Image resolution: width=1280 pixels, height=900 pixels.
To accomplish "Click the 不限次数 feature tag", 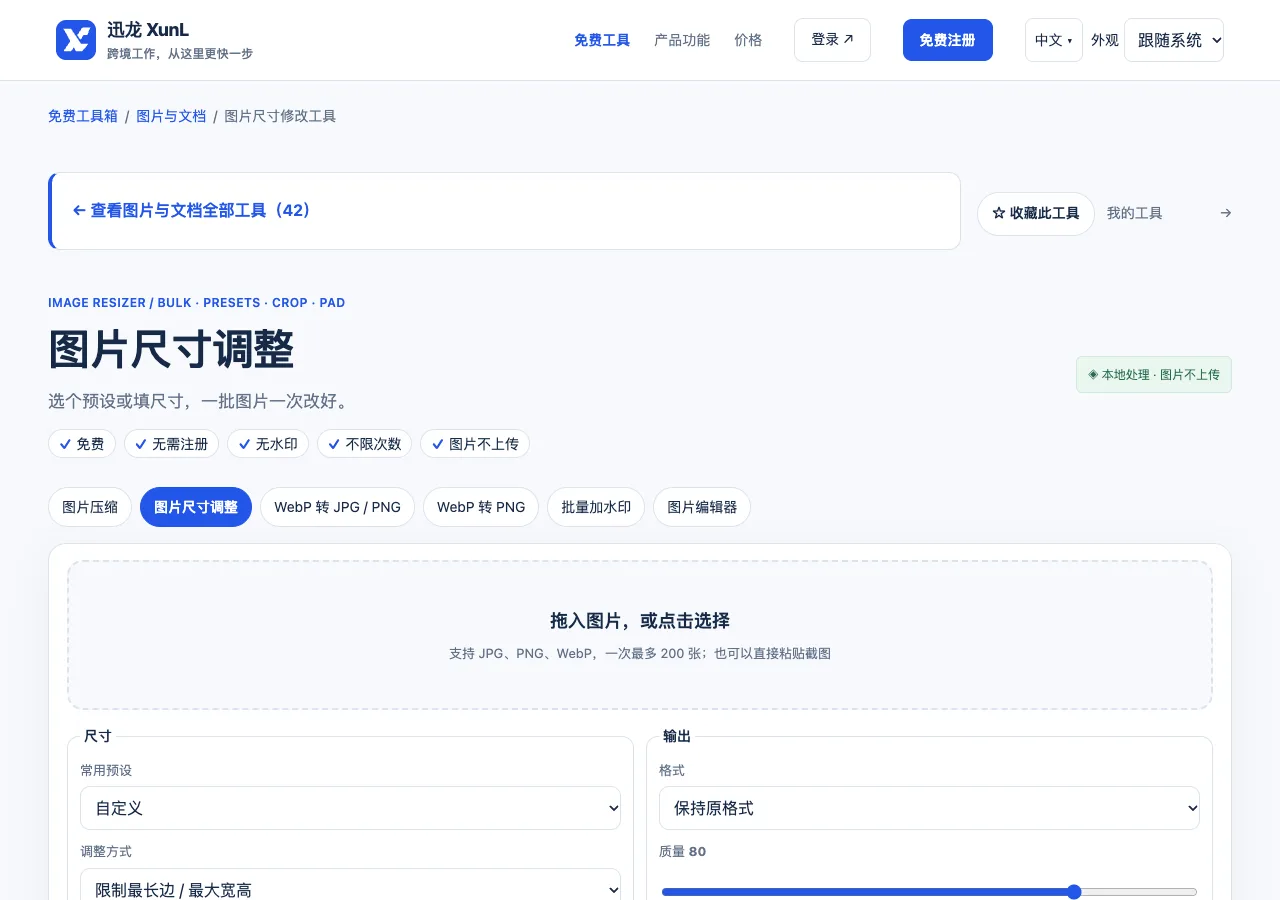I will pyautogui.click(x=365, y=444).
